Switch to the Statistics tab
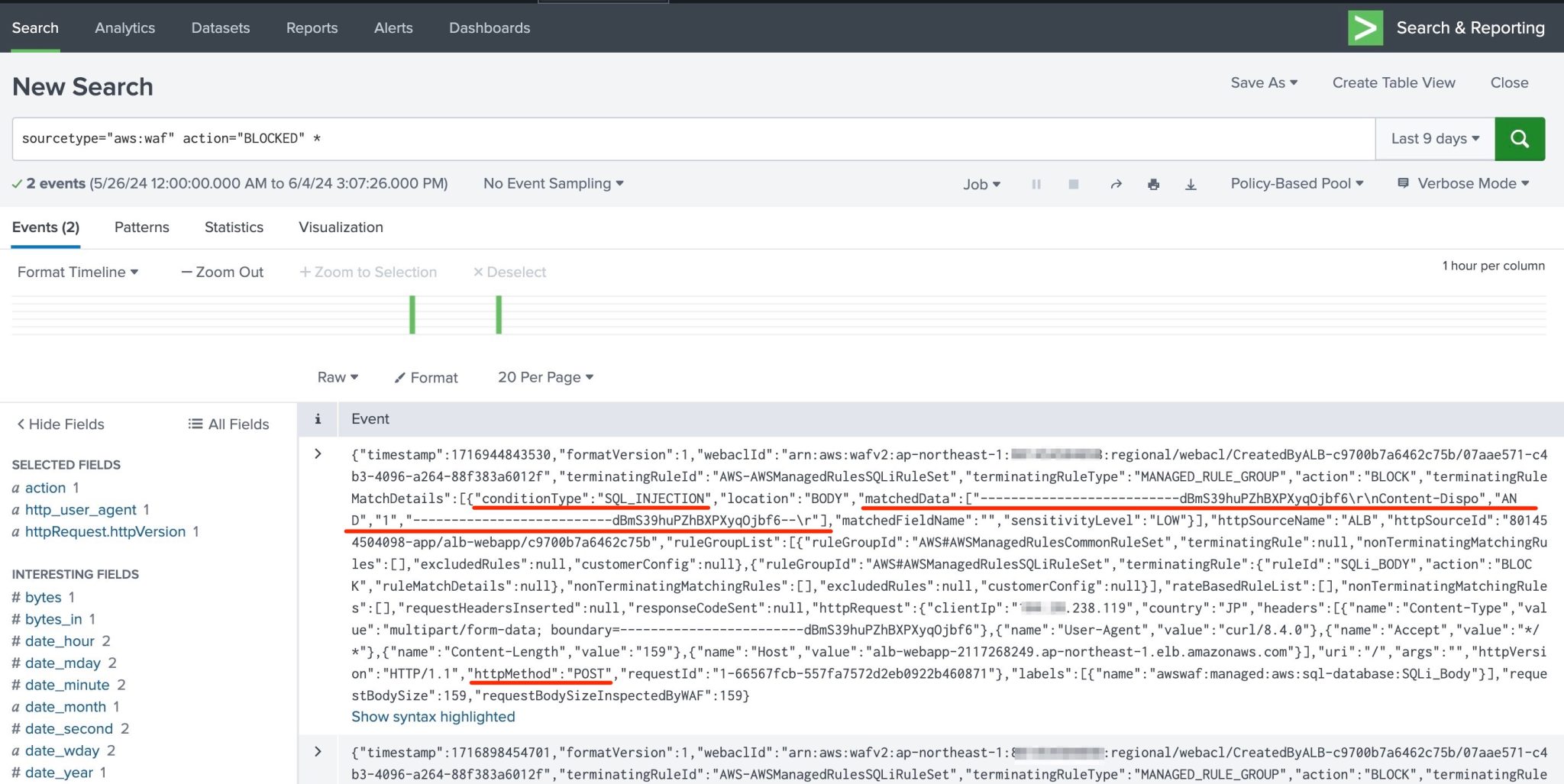 coord(233,227)
